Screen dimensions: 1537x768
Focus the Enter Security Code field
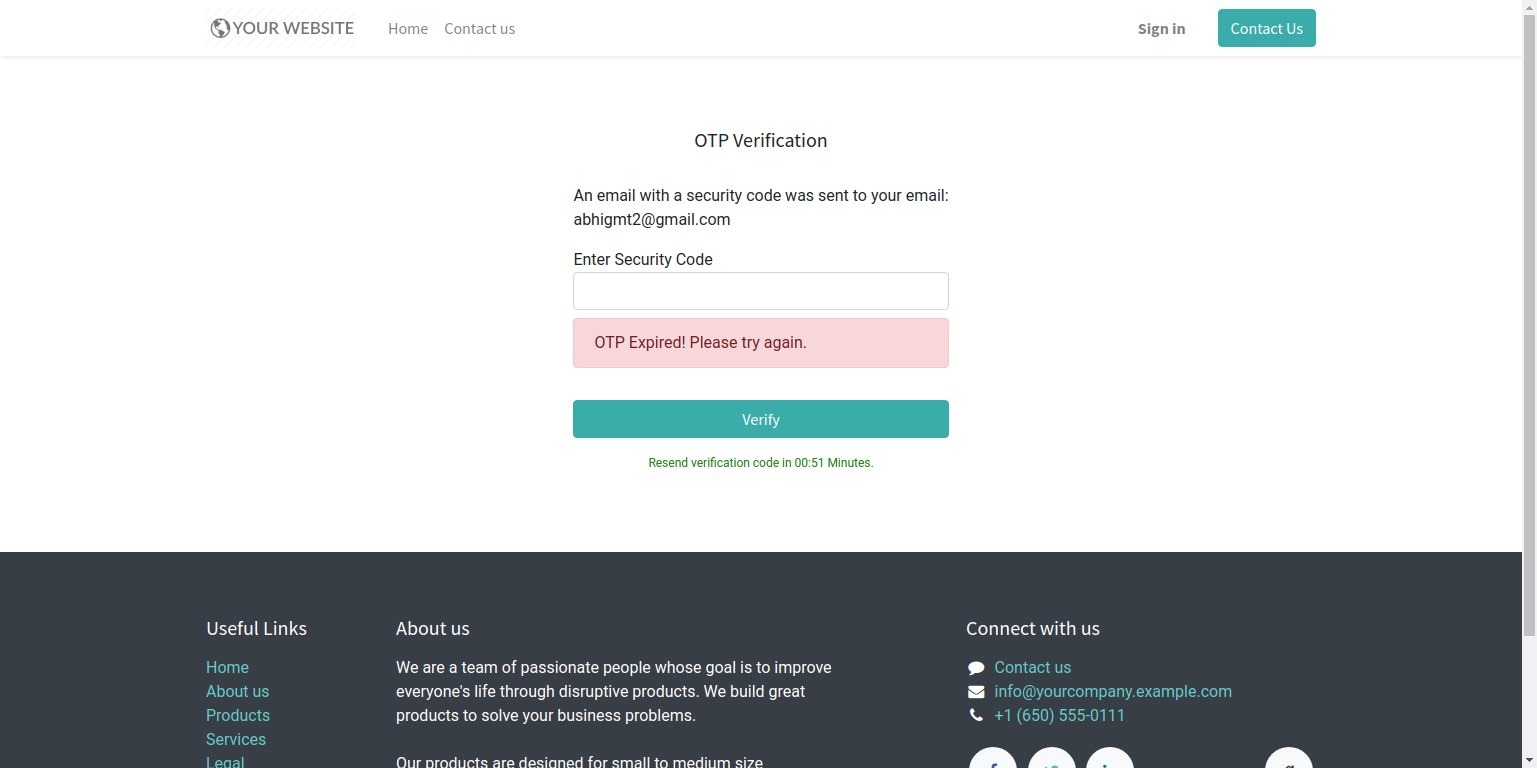point(761,291)
